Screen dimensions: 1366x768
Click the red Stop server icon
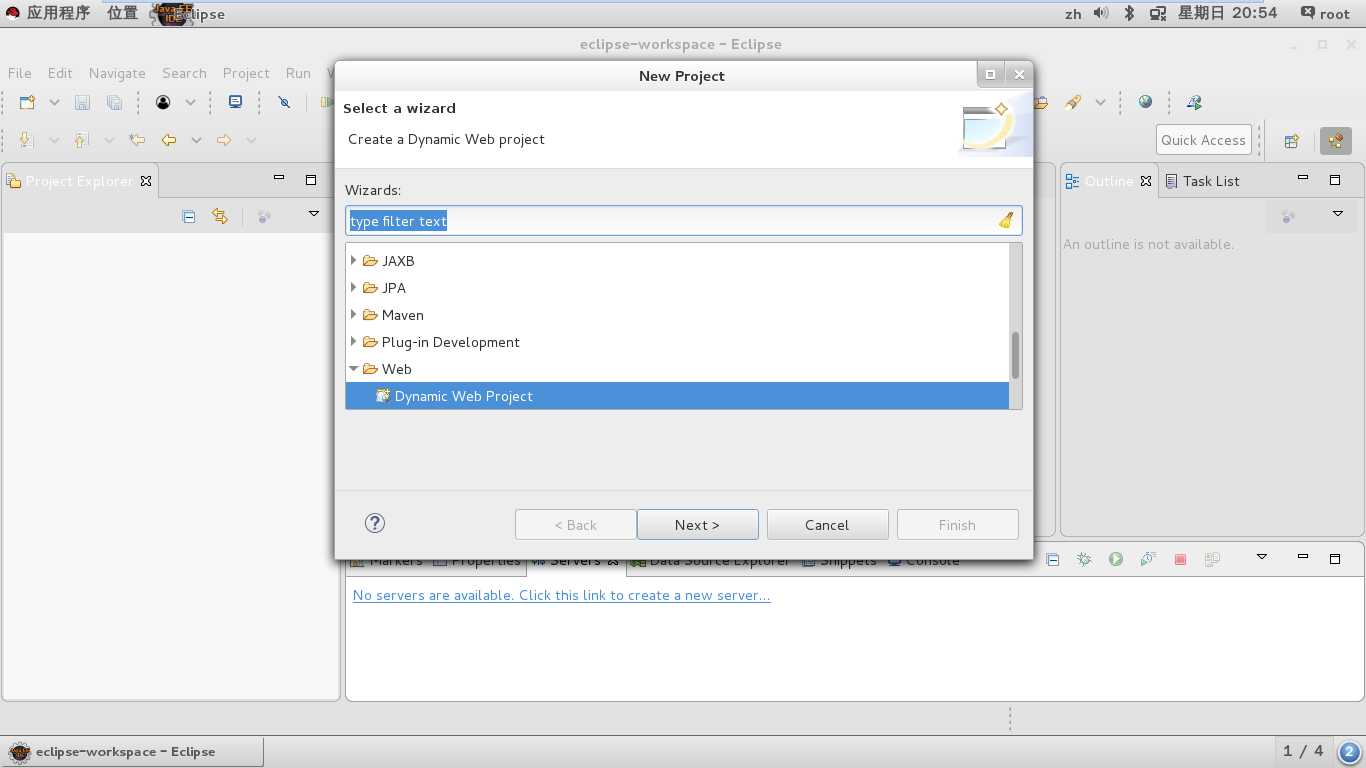(1180, 559)
